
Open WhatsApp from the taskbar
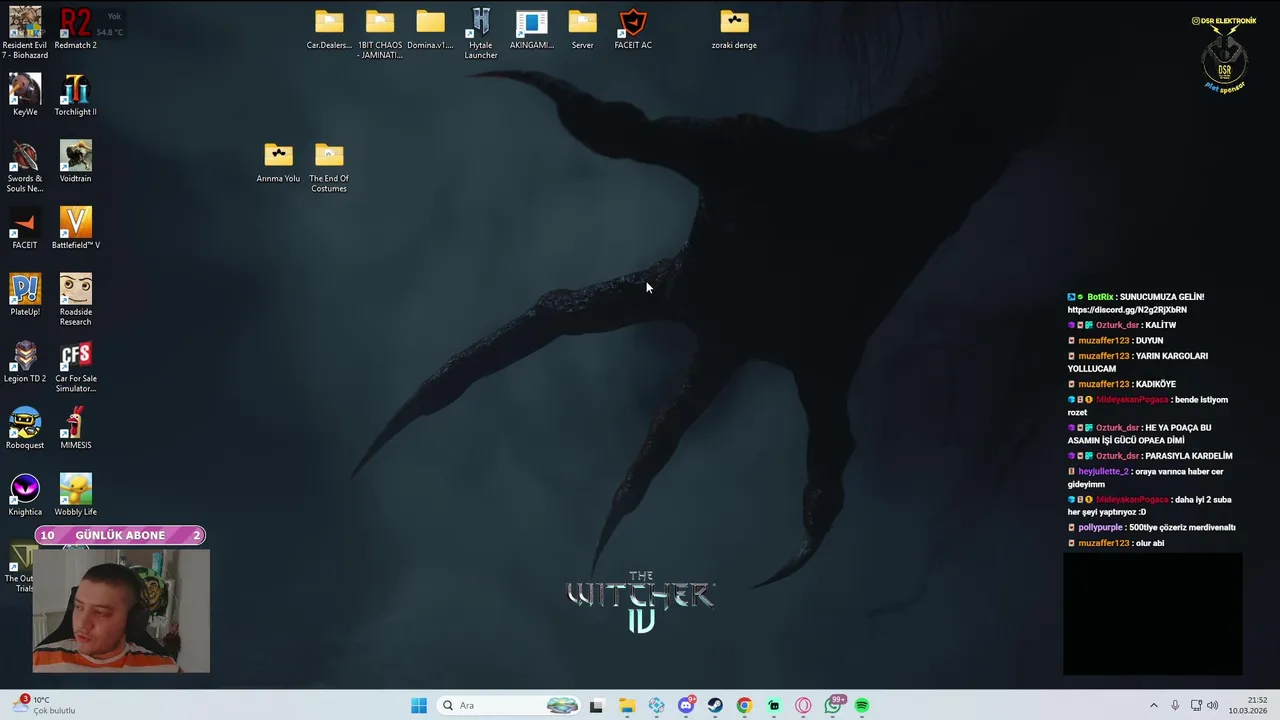pos(833,705)
